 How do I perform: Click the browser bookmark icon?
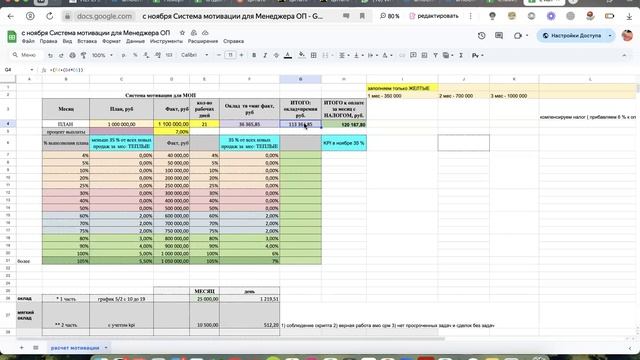362,16
